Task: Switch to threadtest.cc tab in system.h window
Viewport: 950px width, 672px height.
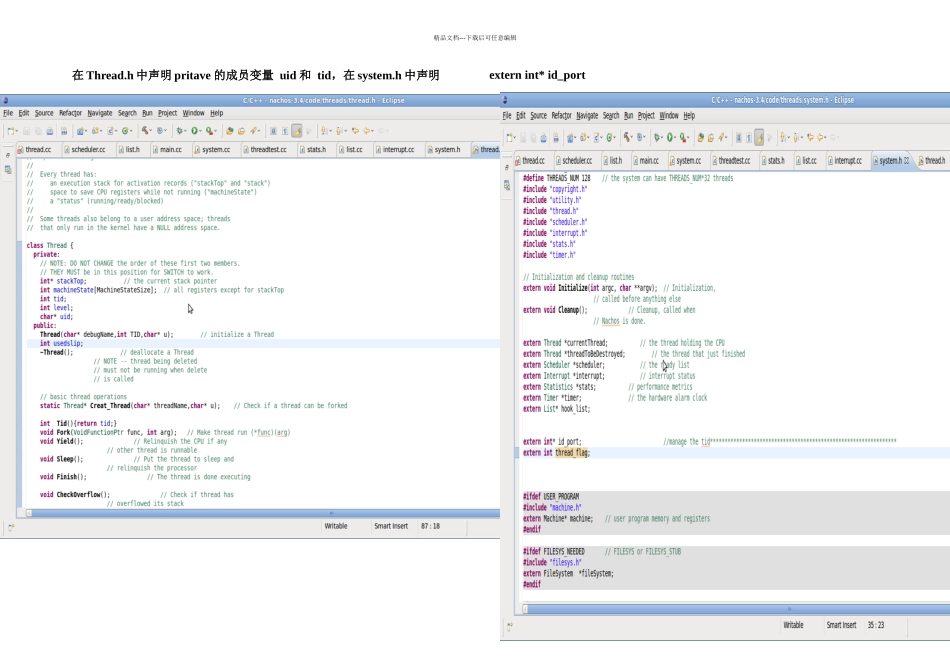Action: (733, 160)
